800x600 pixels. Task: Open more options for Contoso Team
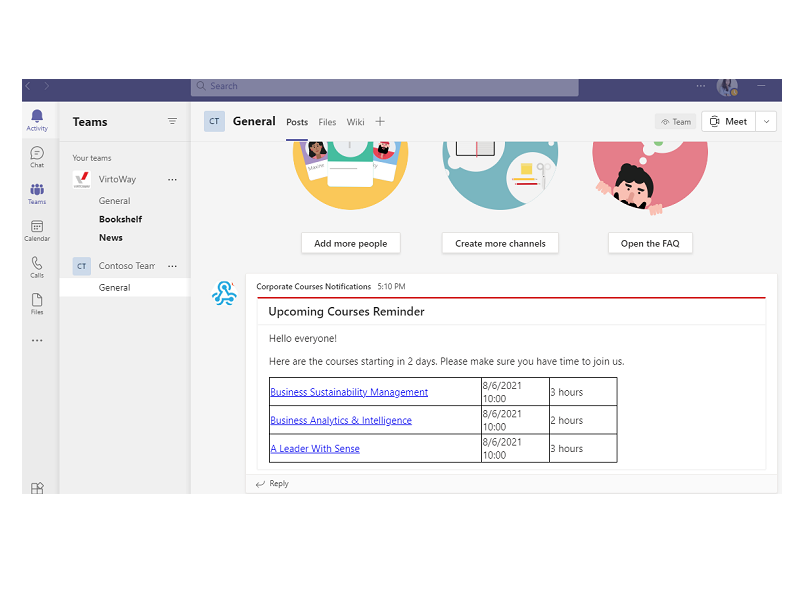coord(172,265)
